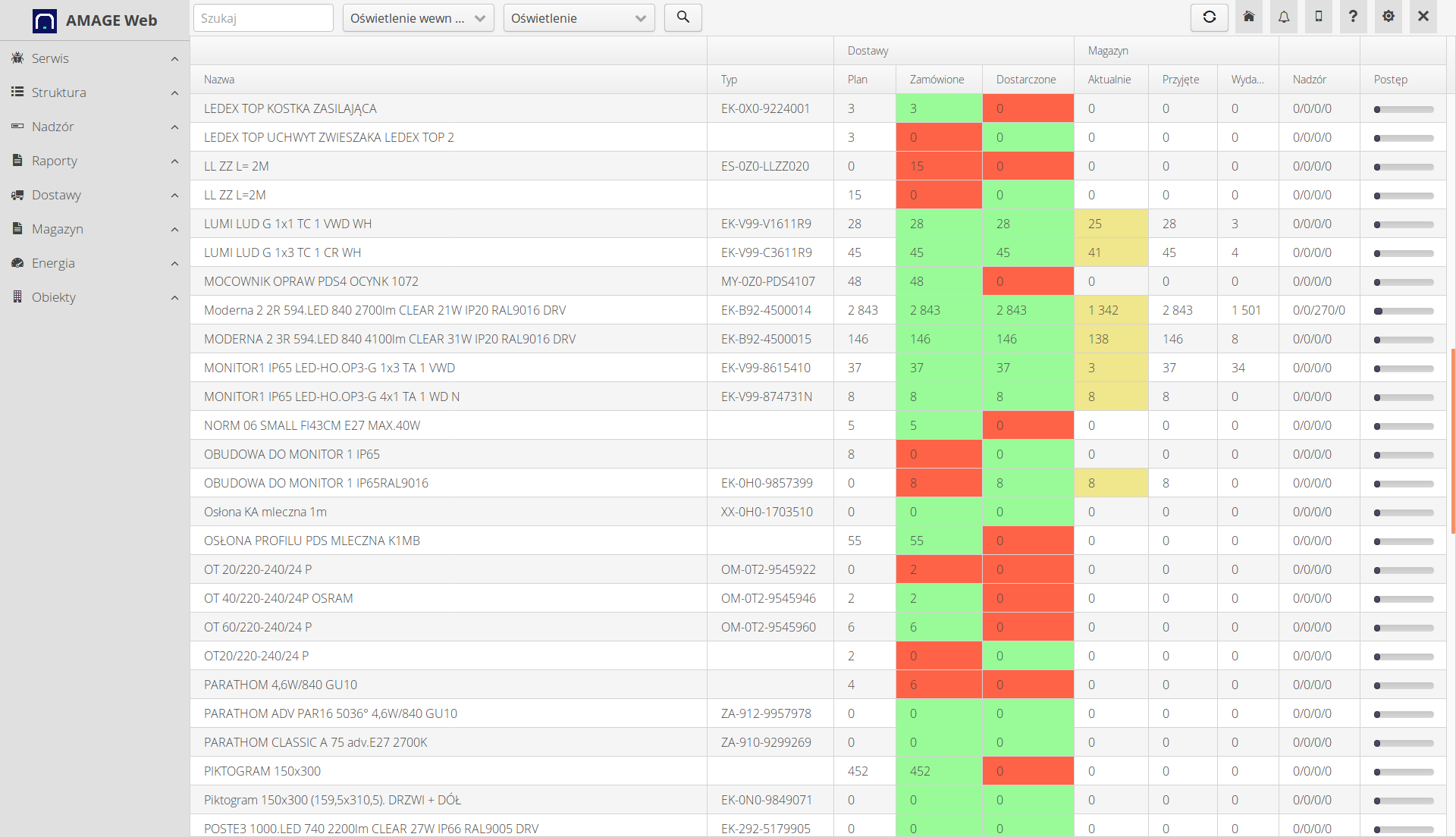Open the LUMI LUD G 1x1 TC 1 VWD WH link

tap(287, 224)
